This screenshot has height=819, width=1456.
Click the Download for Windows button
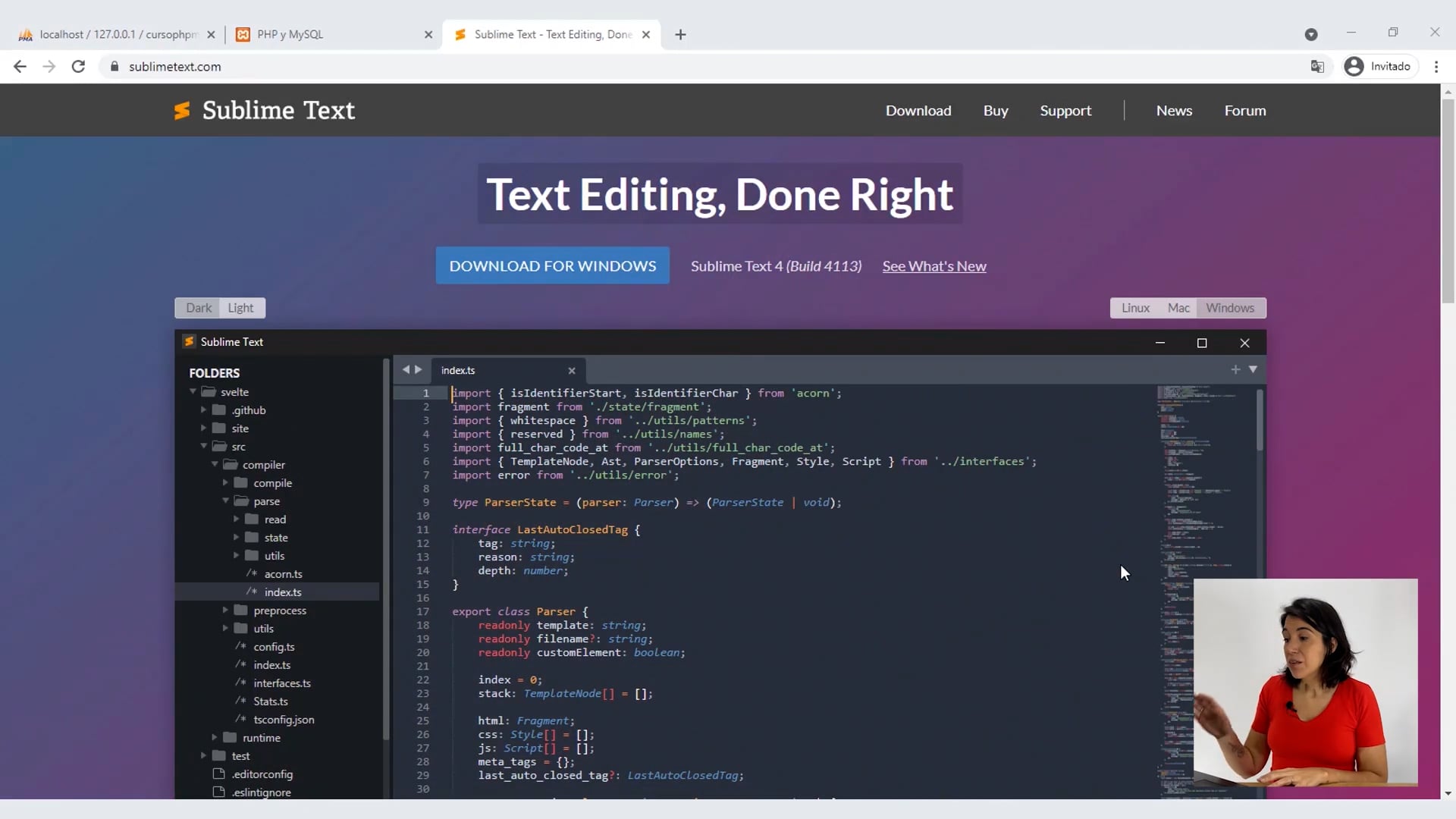pos(552,265)
